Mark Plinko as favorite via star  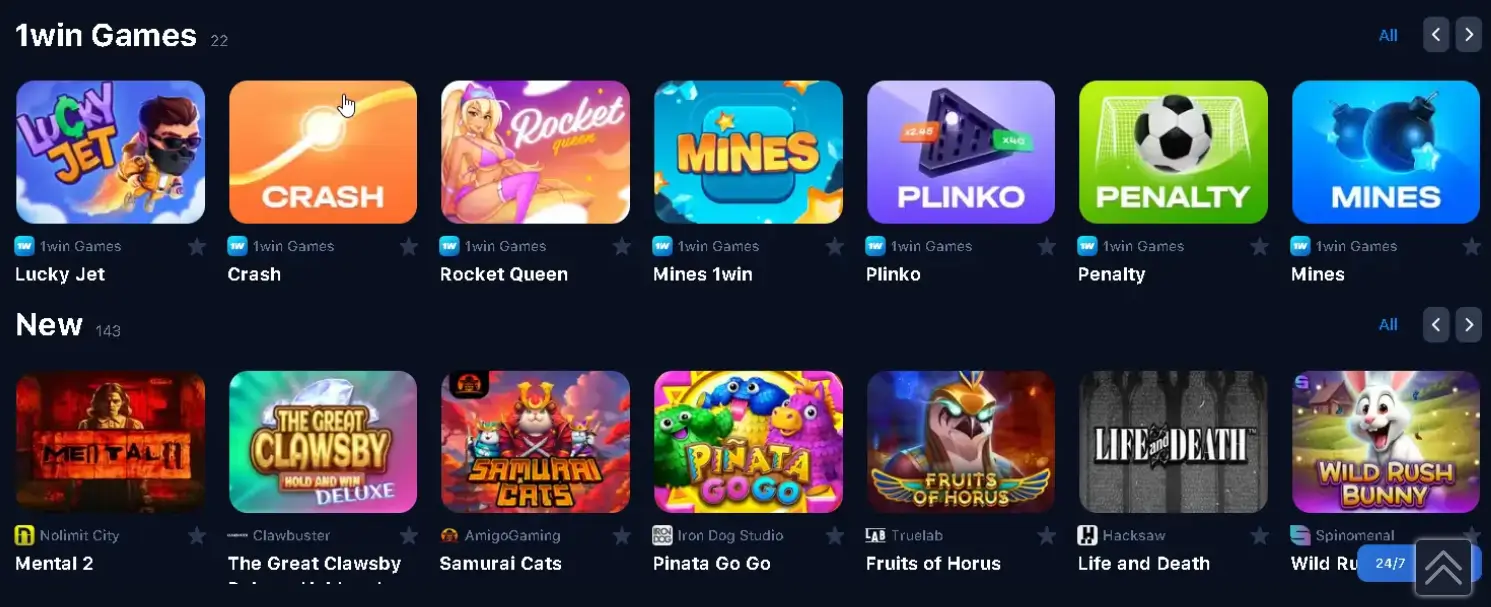click(x=1047, y=246)
